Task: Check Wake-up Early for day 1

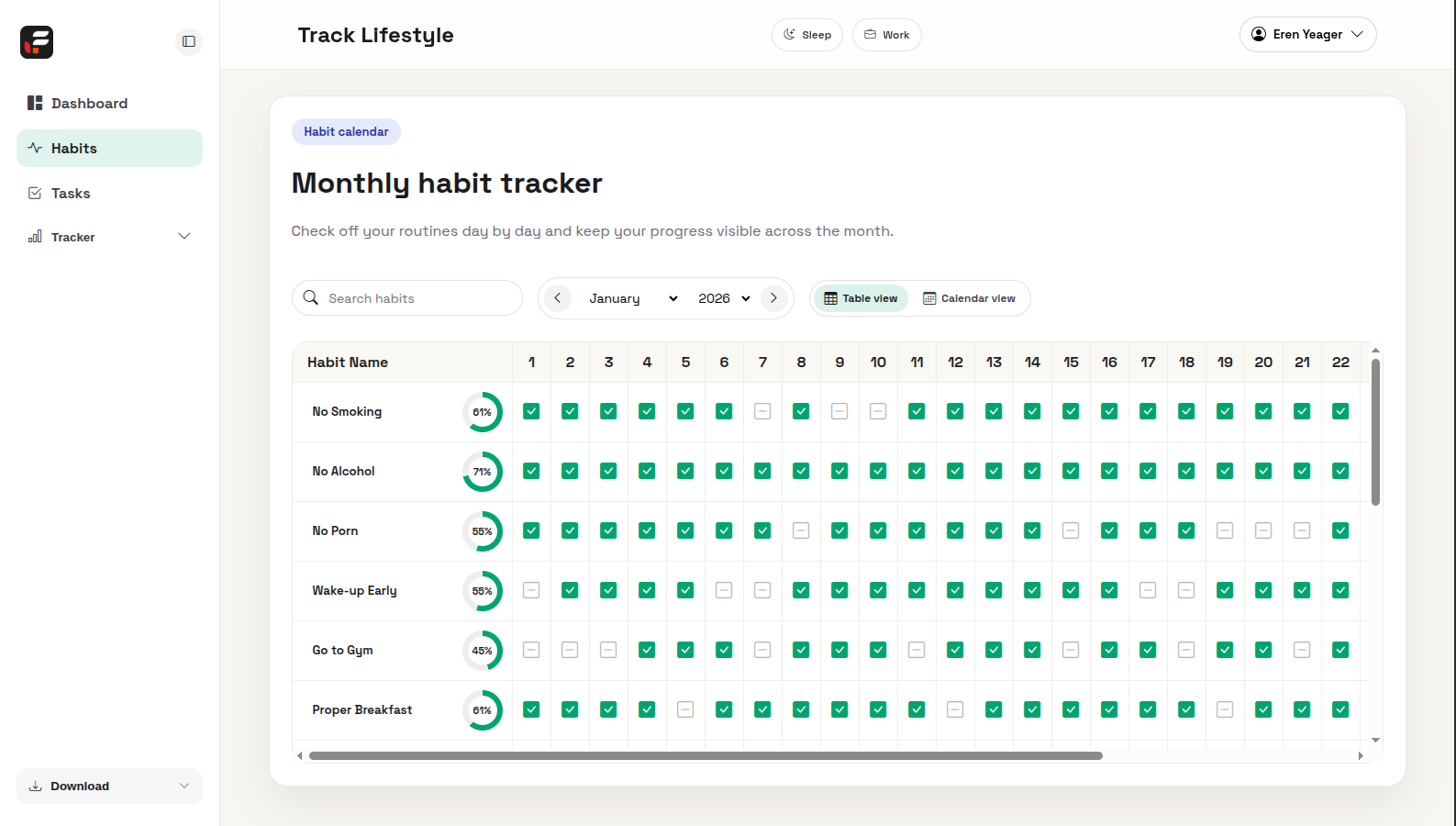Action: tap(531, 590)
